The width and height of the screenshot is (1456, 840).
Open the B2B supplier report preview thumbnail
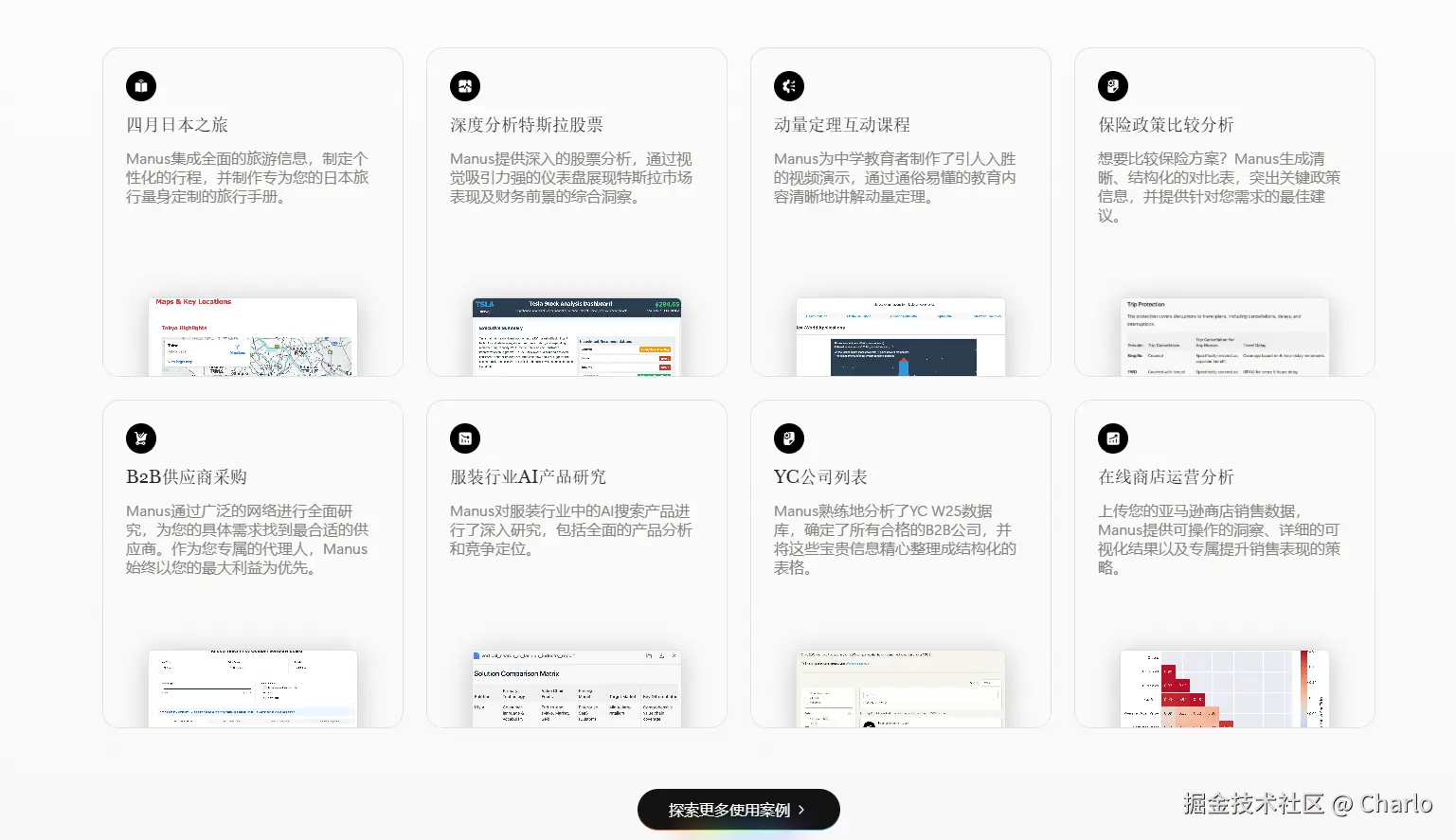(253, 689)
